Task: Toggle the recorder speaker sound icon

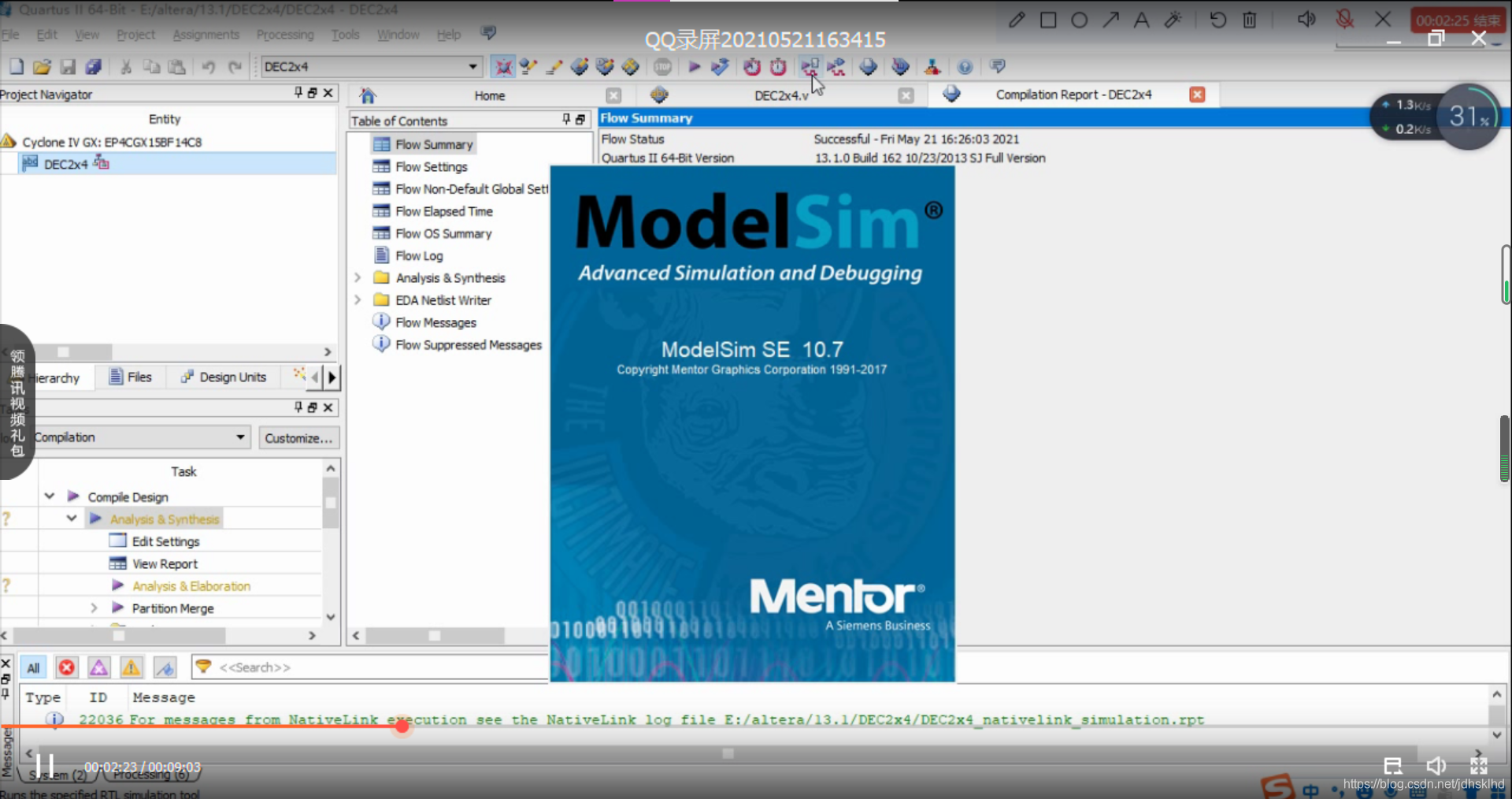Action: tap(1306, 20)
